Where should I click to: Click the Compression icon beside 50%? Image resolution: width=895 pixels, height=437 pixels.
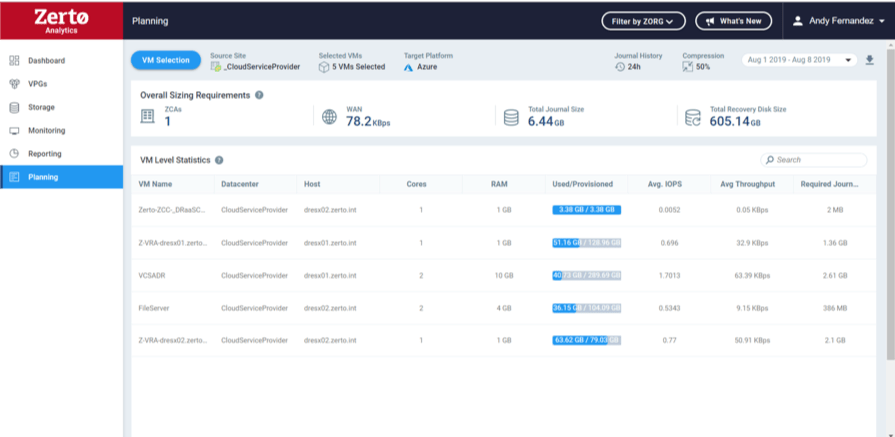pyautogui.click(x=688, y=67)
